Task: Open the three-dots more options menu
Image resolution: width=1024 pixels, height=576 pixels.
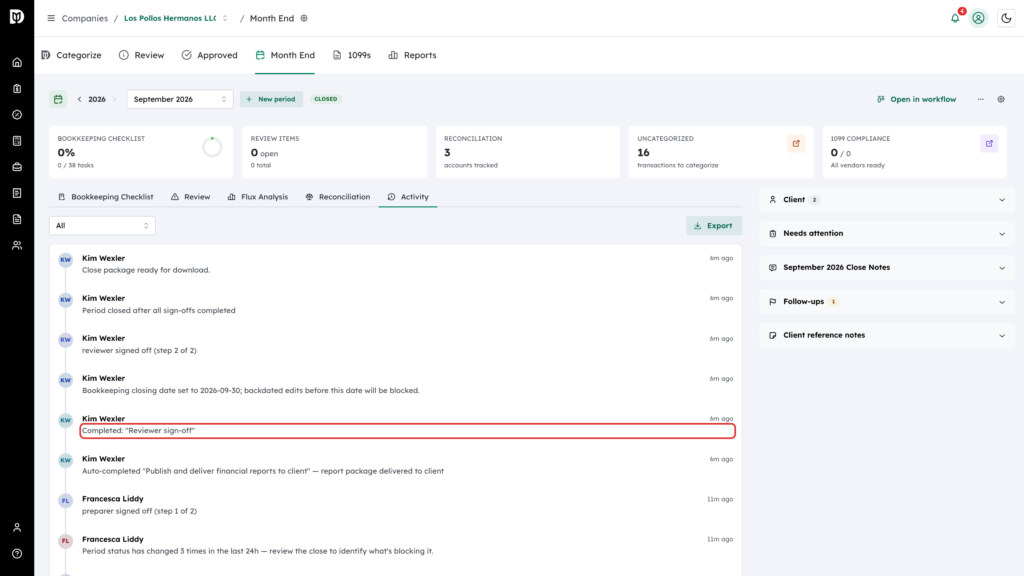Action: coord(981,99)
